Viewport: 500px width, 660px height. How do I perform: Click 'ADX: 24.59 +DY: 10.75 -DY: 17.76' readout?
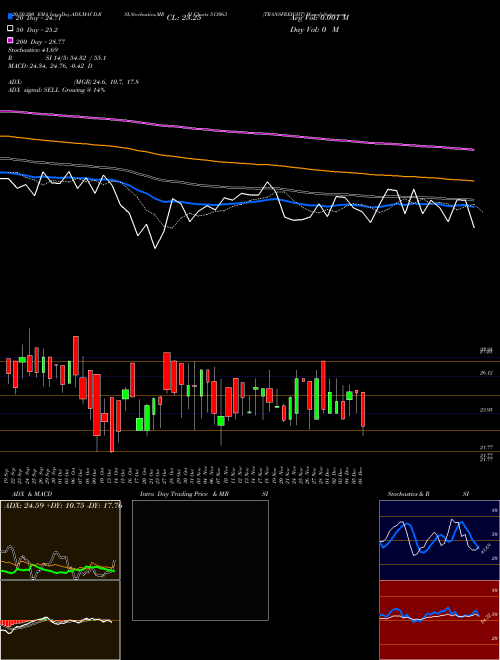pos(63,506)
